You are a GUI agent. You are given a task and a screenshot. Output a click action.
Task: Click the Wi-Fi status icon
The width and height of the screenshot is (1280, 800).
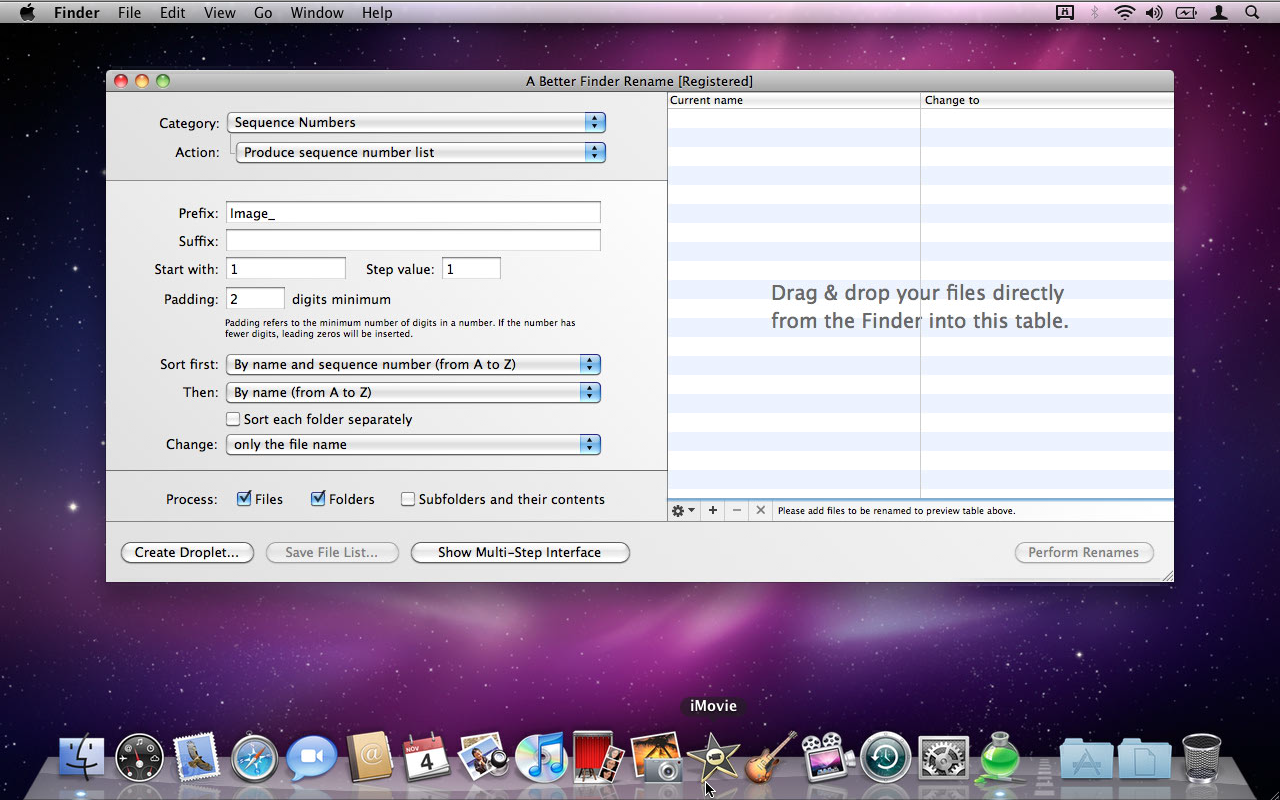point(1125,13)
